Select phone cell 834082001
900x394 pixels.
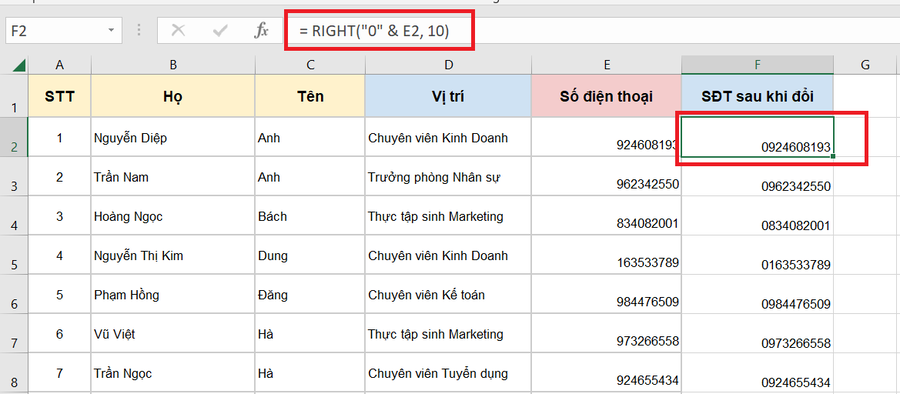coord(607,216)
